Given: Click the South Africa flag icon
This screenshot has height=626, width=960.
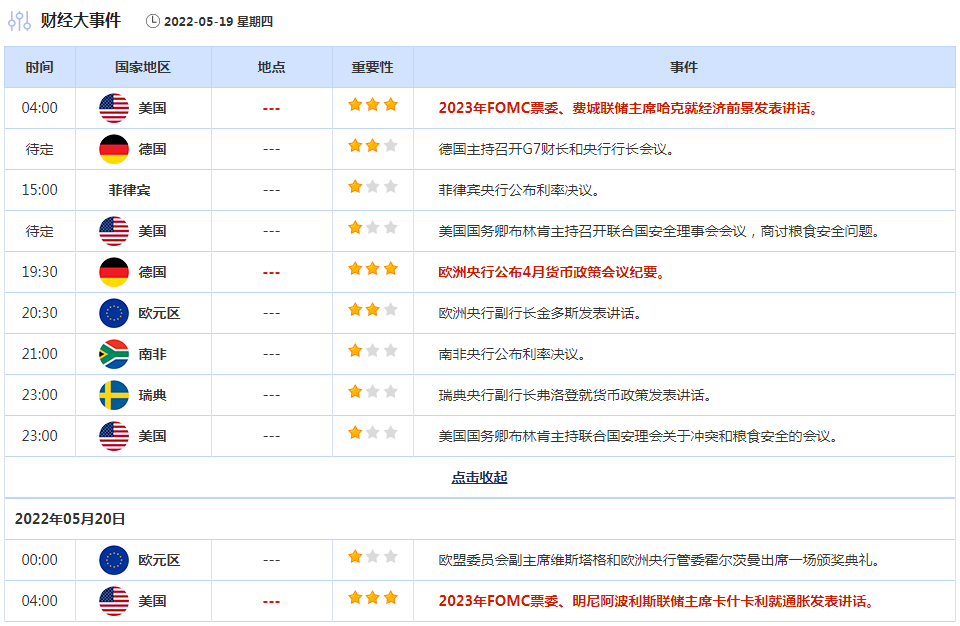Looking at the screenshot, I should pos(114,354).
